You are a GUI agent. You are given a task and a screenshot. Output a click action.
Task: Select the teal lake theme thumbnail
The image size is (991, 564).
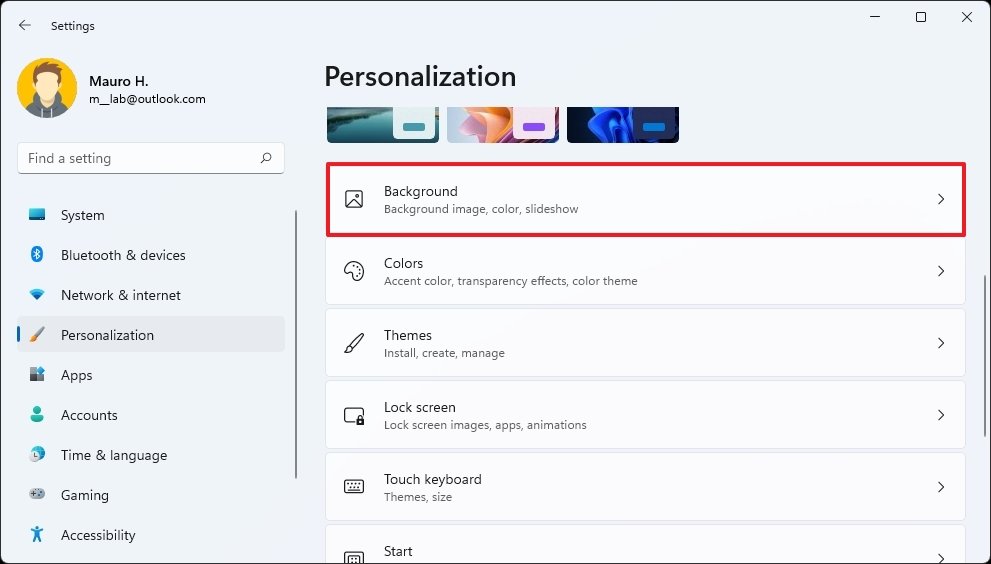pos(383,125)
